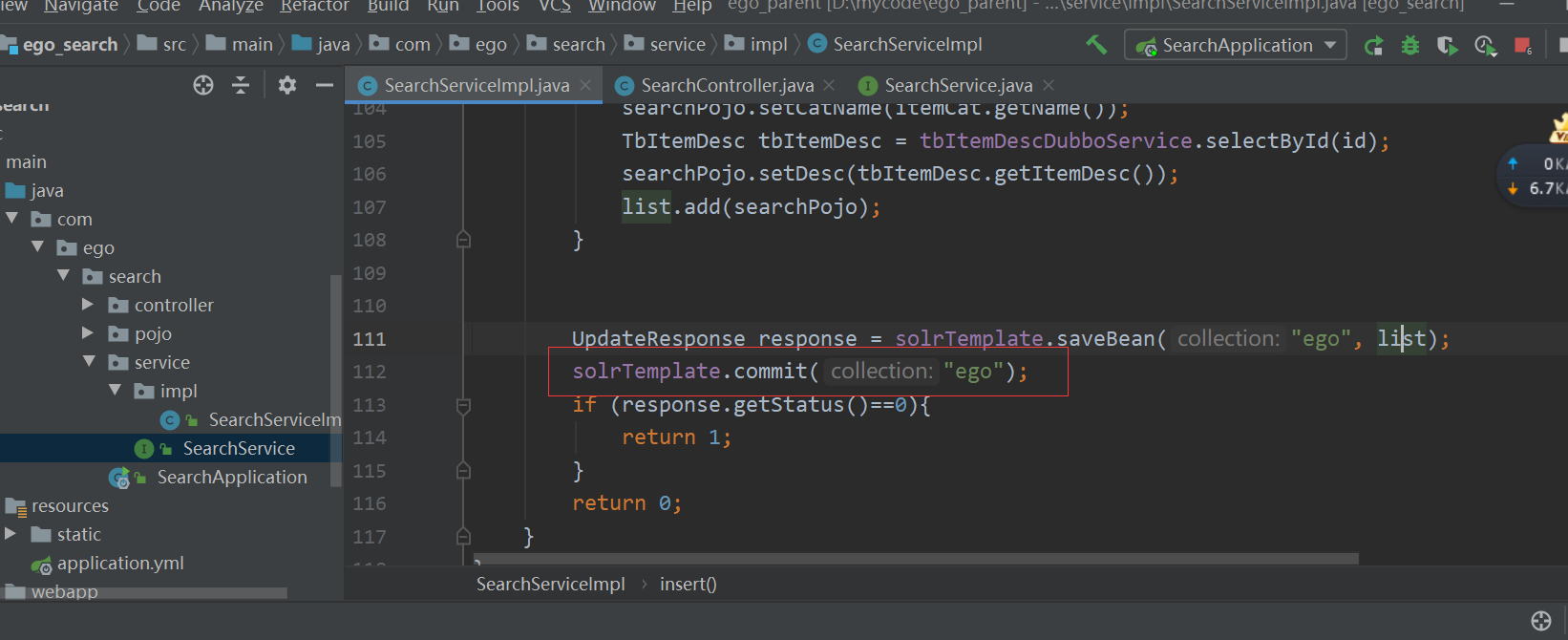This screenshot has width=1568, height=640.
Task: Rerun SearchApplication with the green rerun icon
Action: coord(1373,46)
